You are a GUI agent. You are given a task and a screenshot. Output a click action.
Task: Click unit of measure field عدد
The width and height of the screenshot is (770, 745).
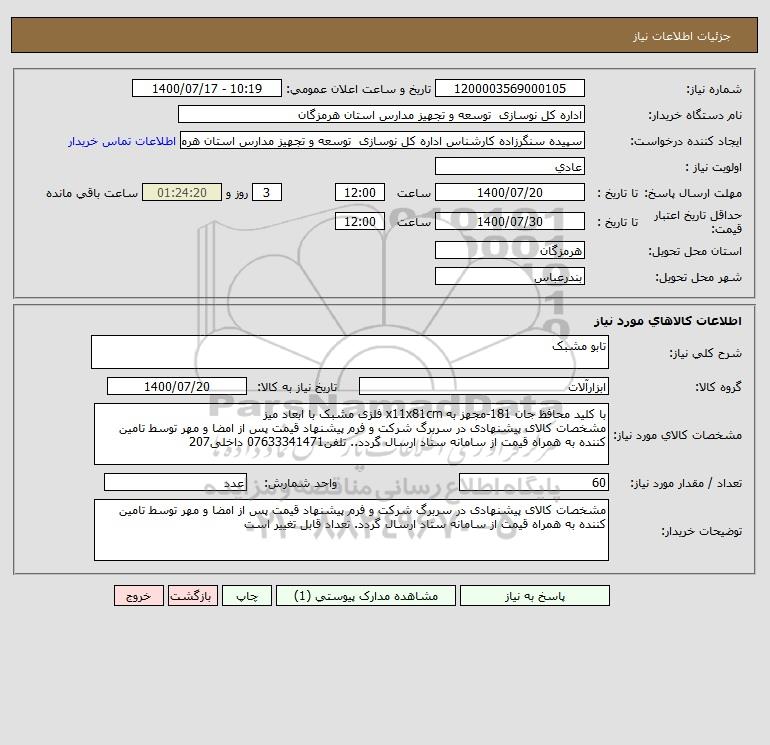(x=175, y=482)
